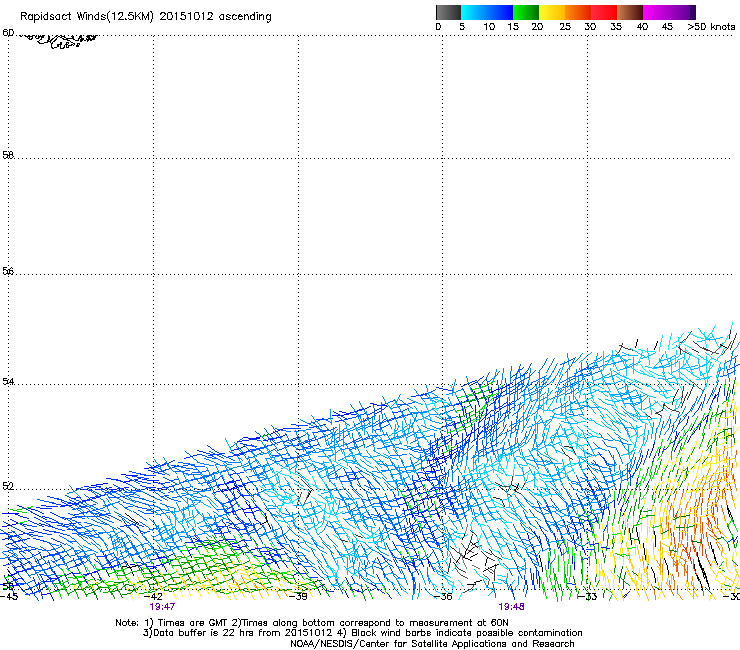Viewport: 740px width, 650px height.
Task: Click the 60 latitude axis label
Action: tap(8, 33)
